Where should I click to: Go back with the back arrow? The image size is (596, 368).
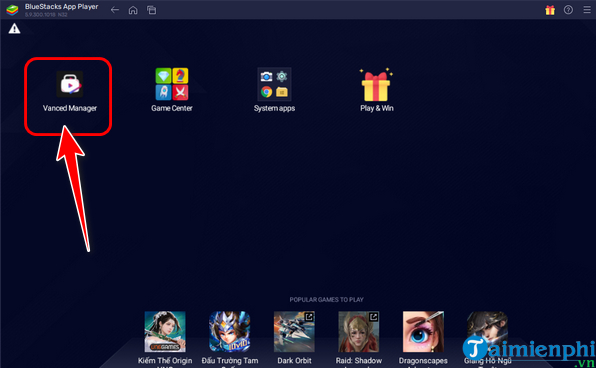115,10
